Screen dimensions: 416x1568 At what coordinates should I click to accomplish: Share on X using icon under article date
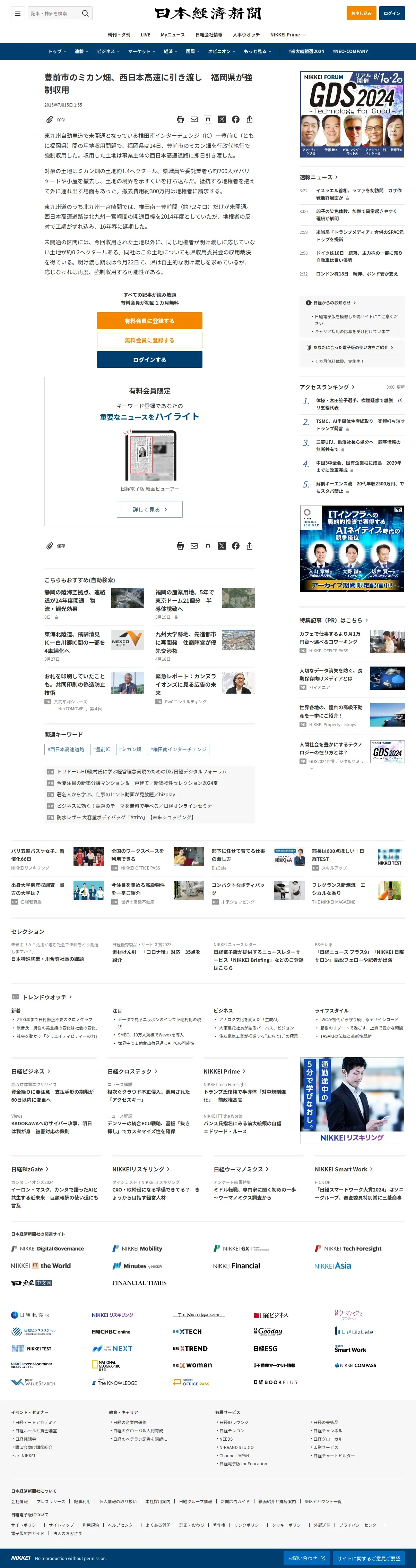click(222, 119)
